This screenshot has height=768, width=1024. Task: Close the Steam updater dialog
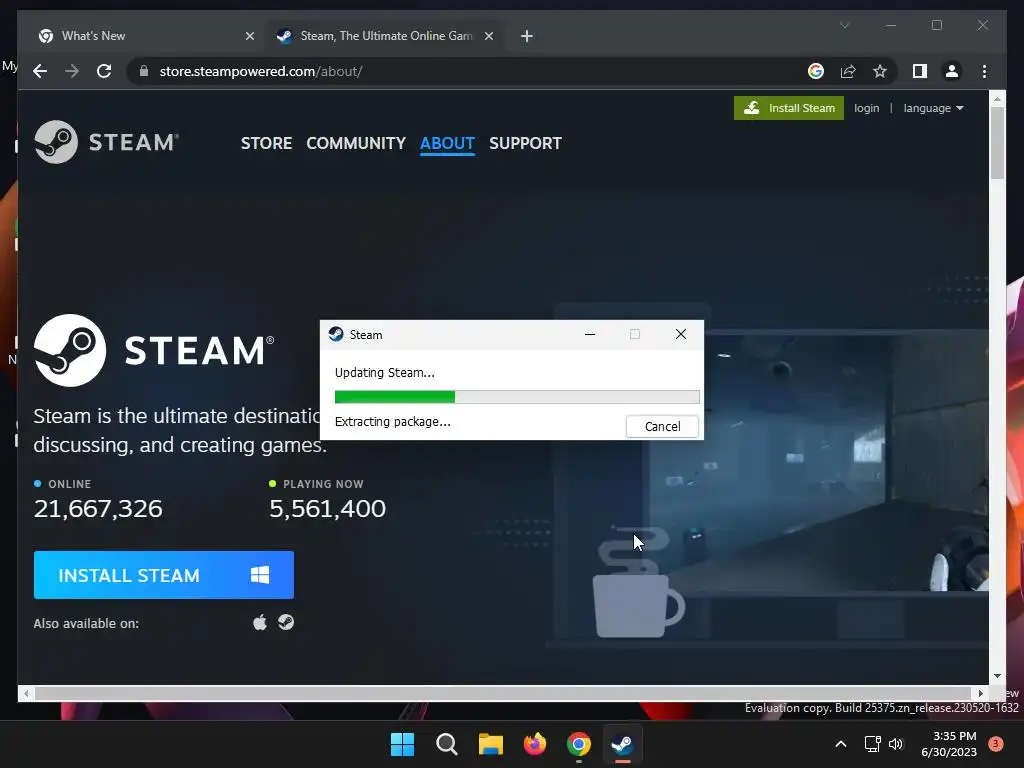(680, 334)
